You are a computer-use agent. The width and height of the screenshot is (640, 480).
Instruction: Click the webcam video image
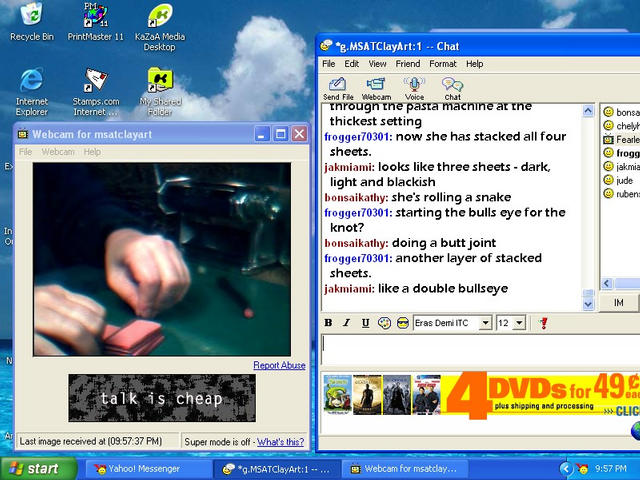click(x=162, y=259)
